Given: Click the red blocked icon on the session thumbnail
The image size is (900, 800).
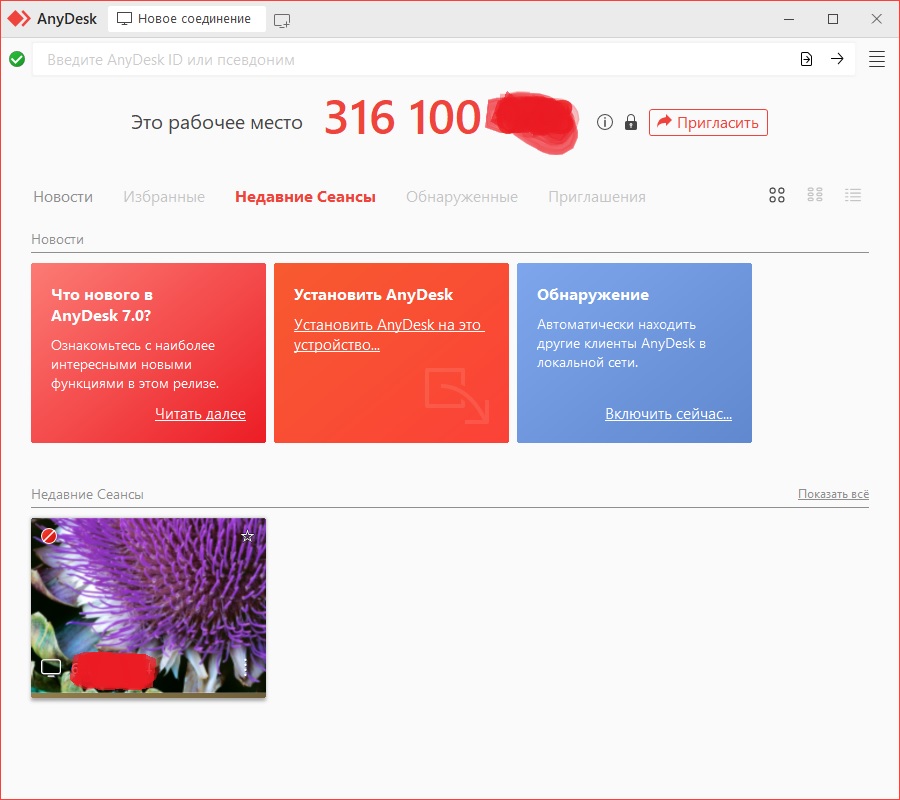Looking at the screenshot, I should click(49, 536).
